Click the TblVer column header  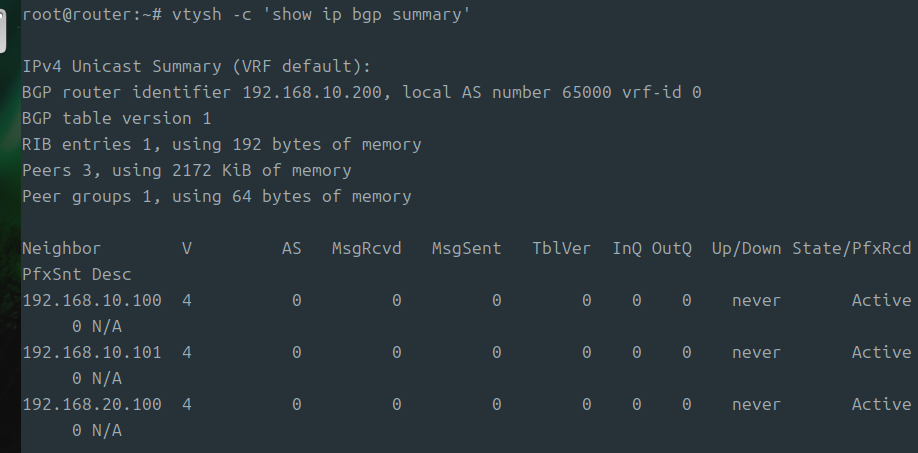[x=561, y=249]
